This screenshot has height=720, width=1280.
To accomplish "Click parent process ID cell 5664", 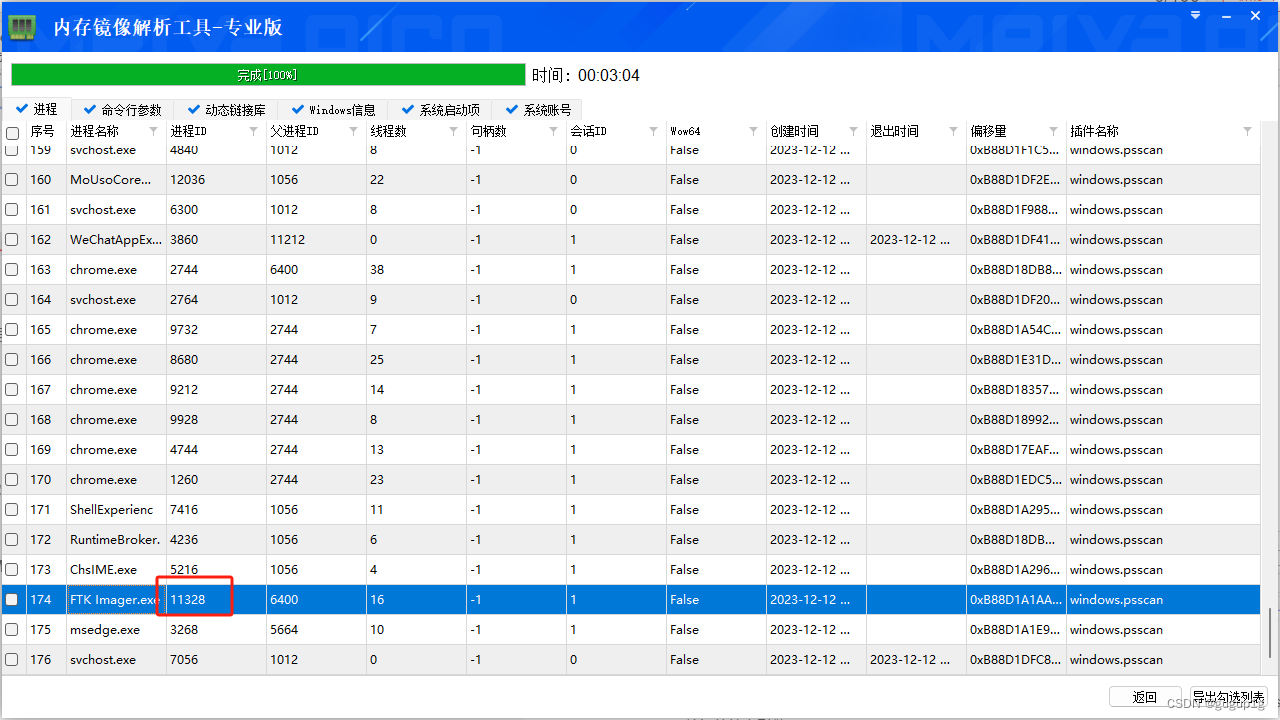I will point(317,630).
